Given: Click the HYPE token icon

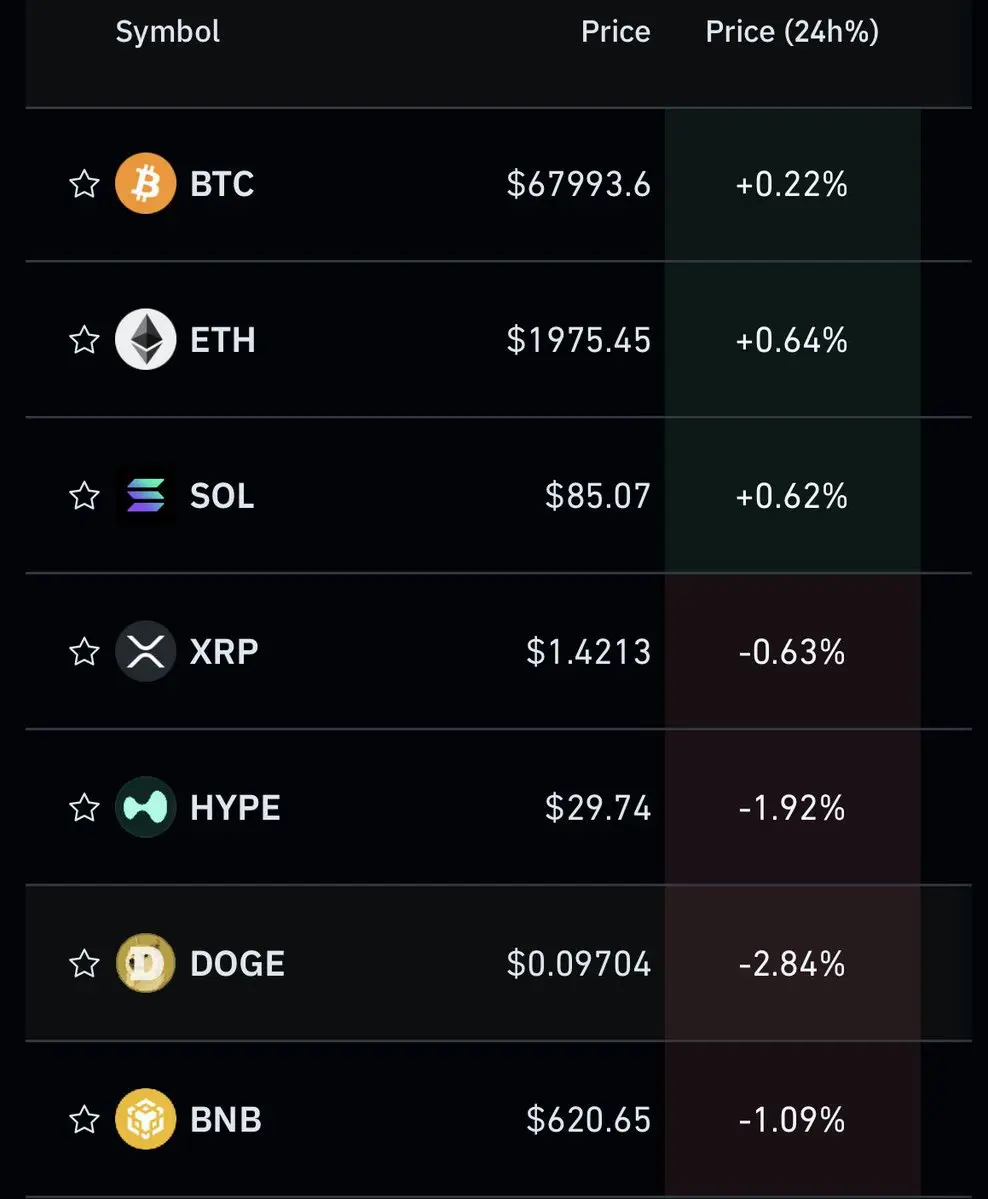Looking at the screenshot, I should click(x=145, y=807).
